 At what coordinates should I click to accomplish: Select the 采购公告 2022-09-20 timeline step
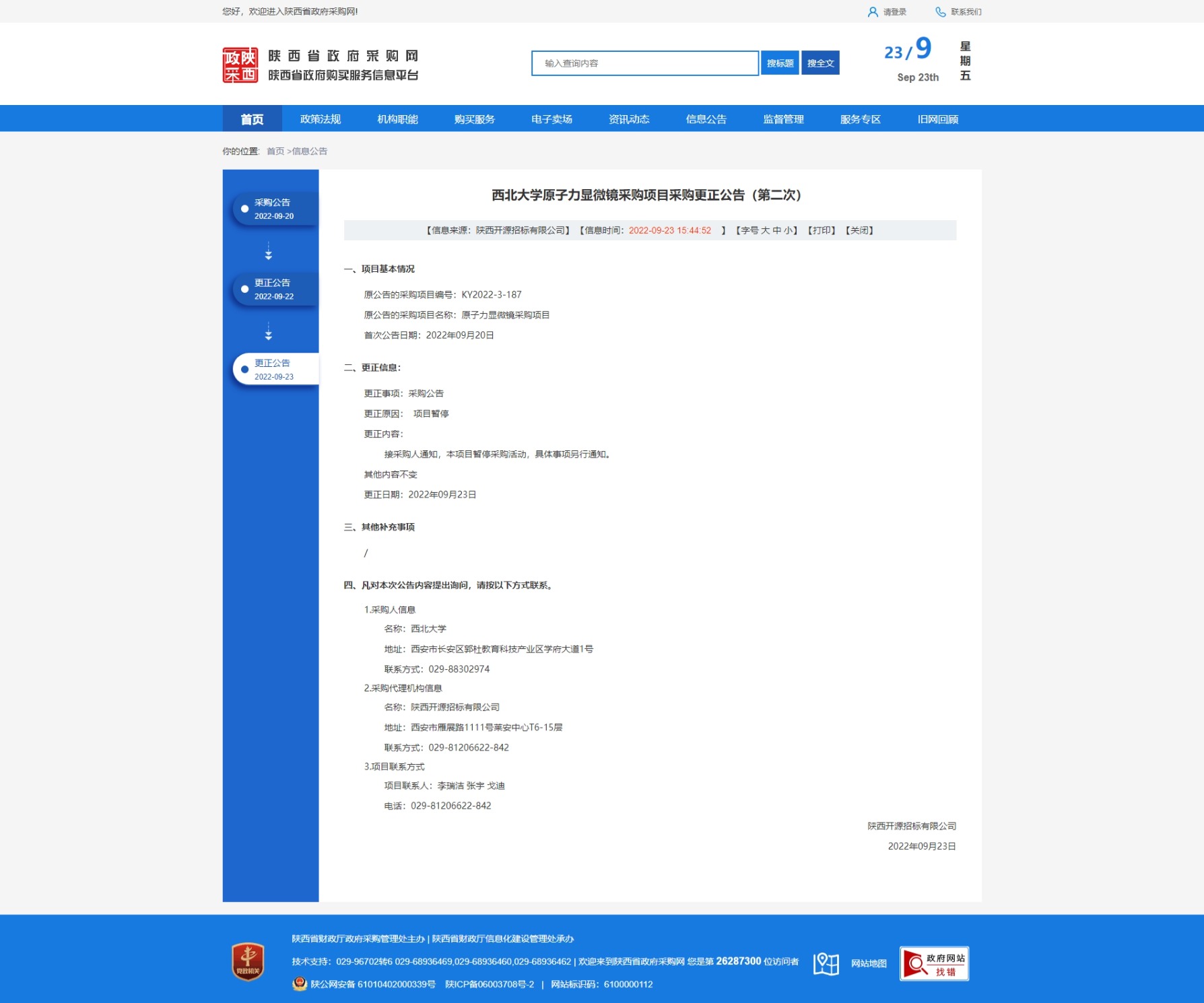click(x=274, y=209)
